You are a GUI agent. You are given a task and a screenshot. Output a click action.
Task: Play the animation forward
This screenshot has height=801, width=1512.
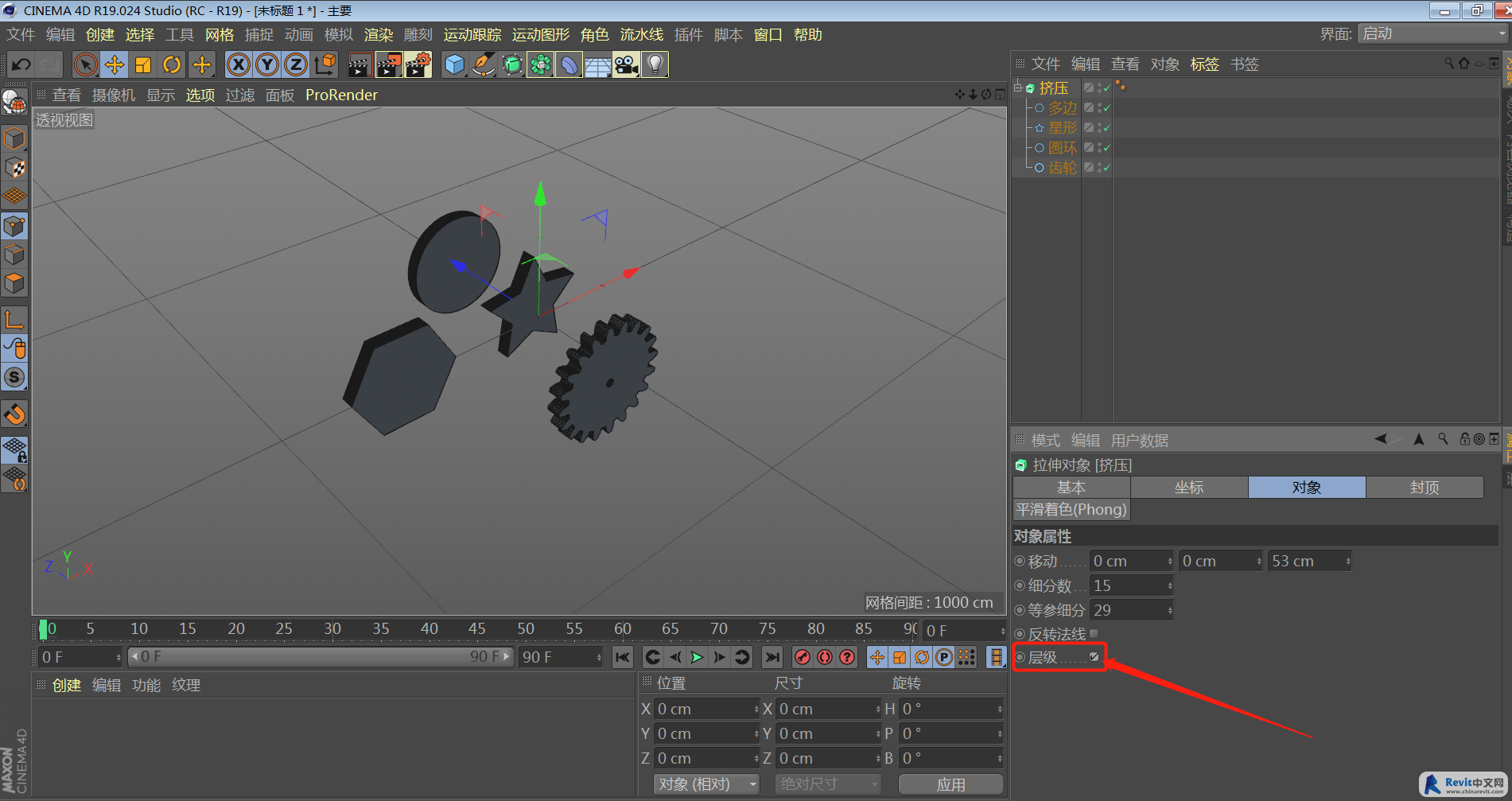tap(697, 657)
